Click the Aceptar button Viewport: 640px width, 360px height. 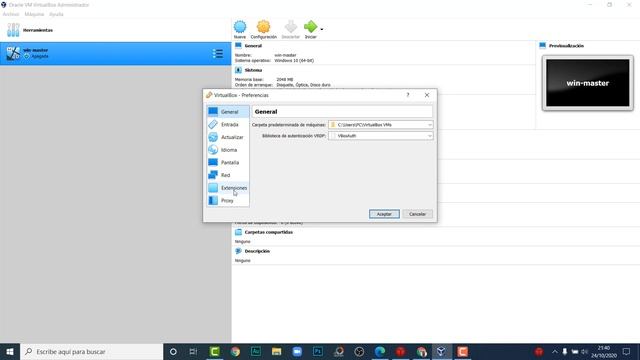tap(384, 214)
